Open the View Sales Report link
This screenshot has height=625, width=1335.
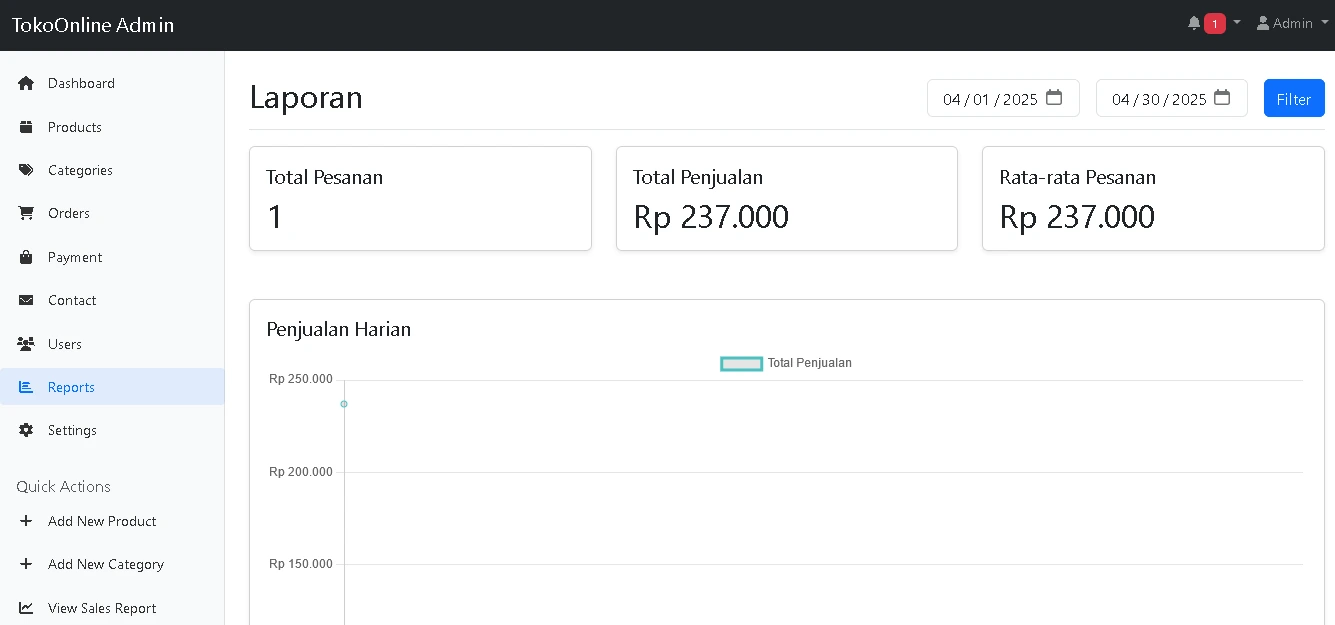tap(112, 608)
